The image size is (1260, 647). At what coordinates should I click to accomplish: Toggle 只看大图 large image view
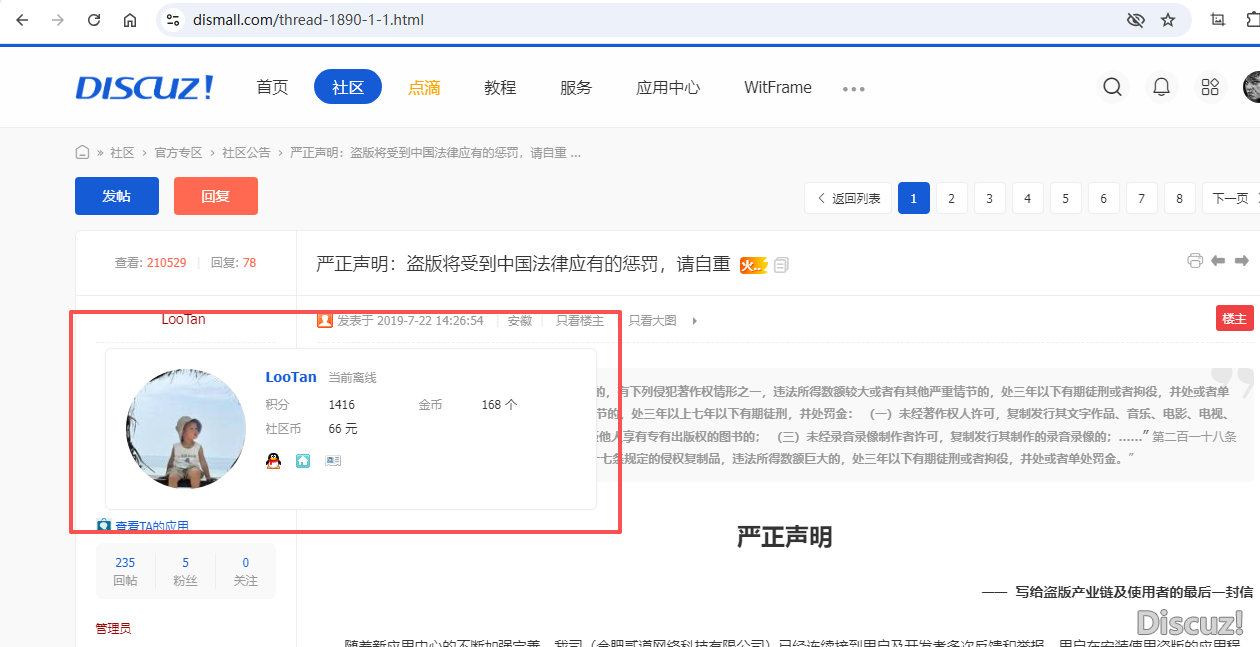pos(652,321)
